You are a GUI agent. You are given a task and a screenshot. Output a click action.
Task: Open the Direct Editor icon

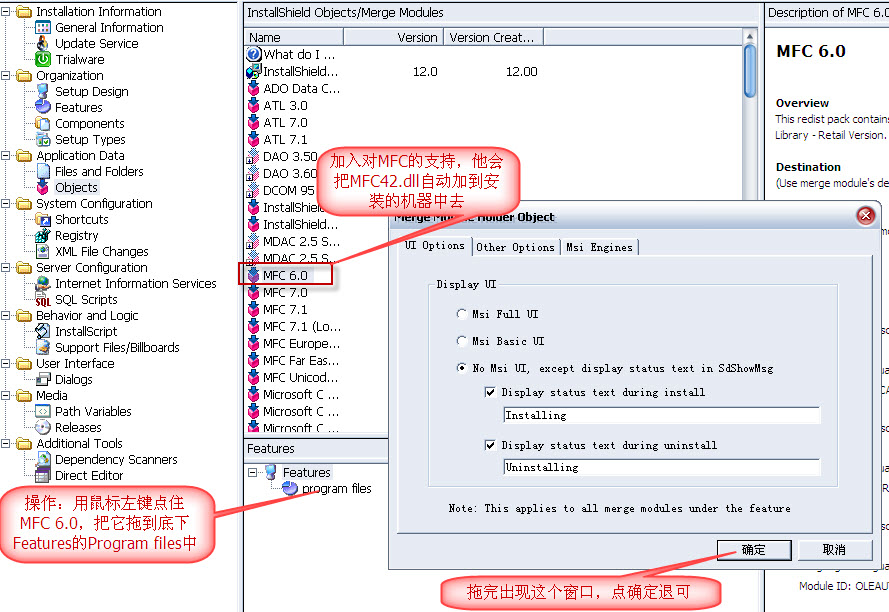click(43, 475)
